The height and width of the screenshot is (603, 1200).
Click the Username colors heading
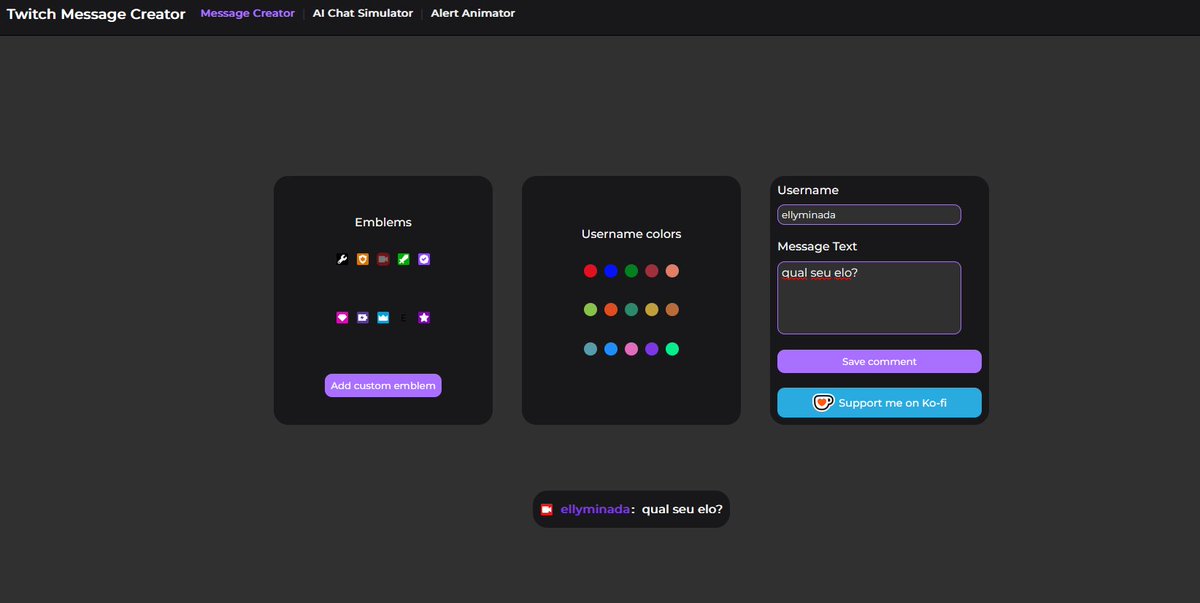coord(631,234)
